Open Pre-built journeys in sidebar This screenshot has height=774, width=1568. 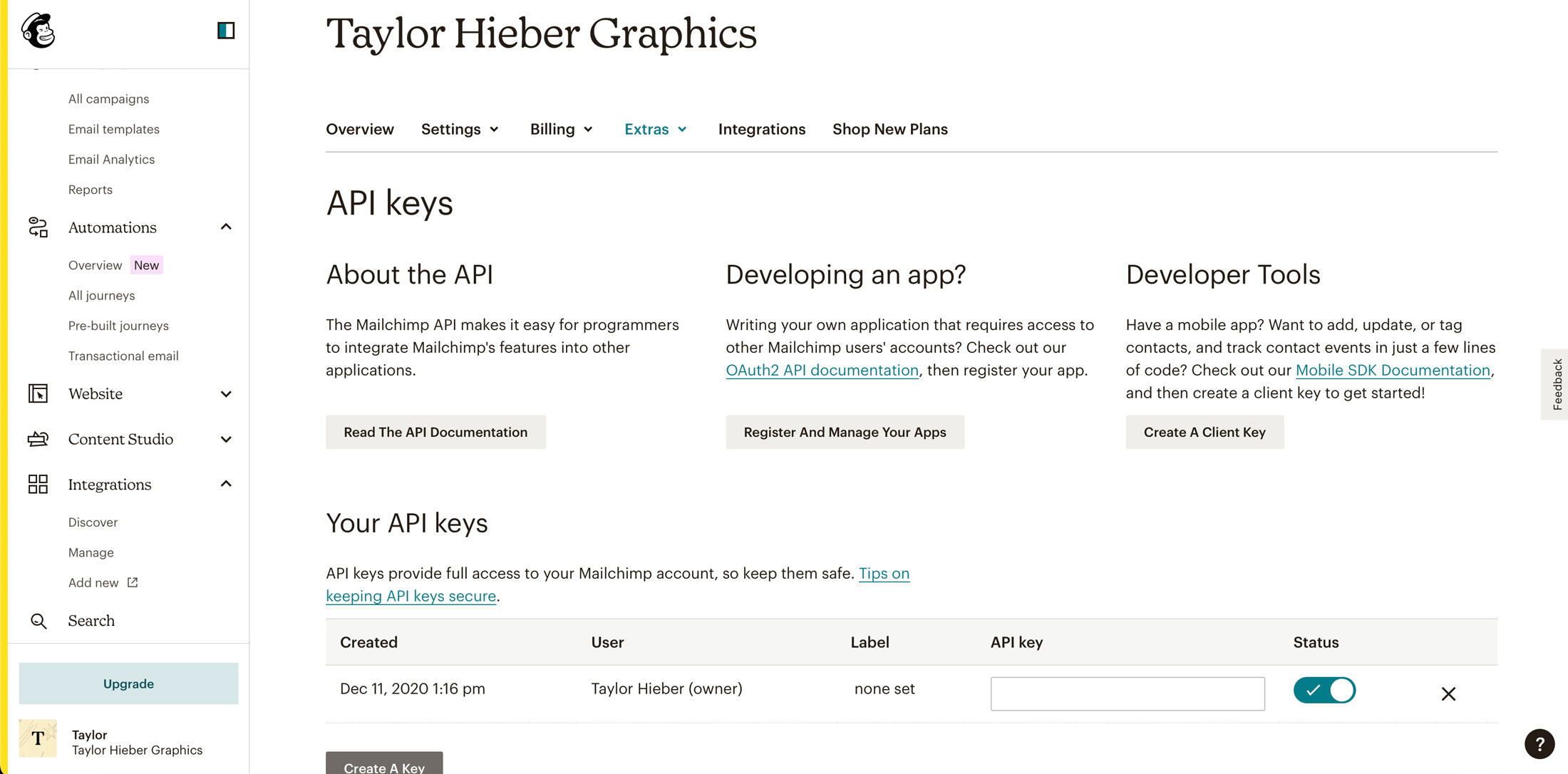pos(118,326)
